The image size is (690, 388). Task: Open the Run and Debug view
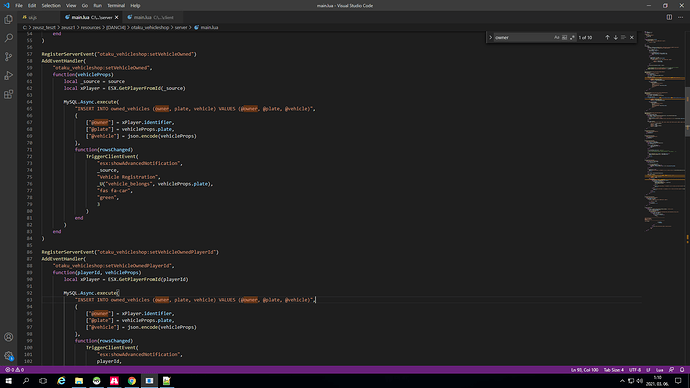(x=8, y=76)
